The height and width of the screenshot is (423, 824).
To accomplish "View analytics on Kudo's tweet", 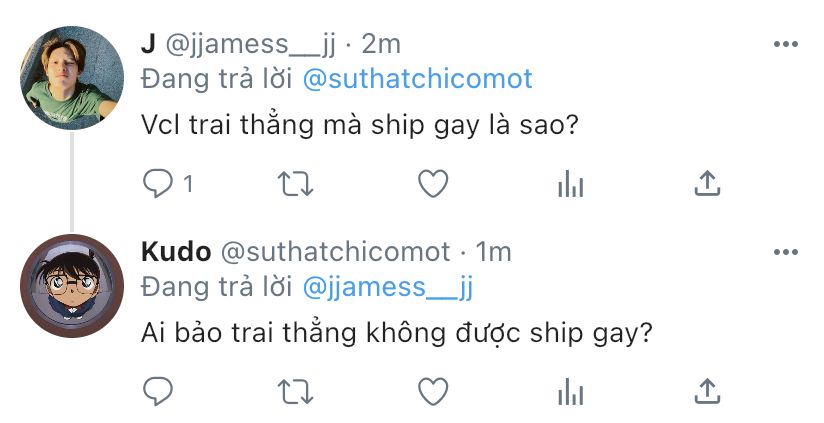I will click(x=571, y=392).
